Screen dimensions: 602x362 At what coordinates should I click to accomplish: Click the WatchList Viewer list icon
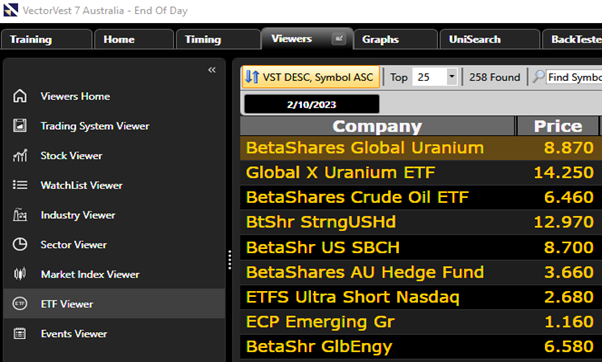click(20, 185)
